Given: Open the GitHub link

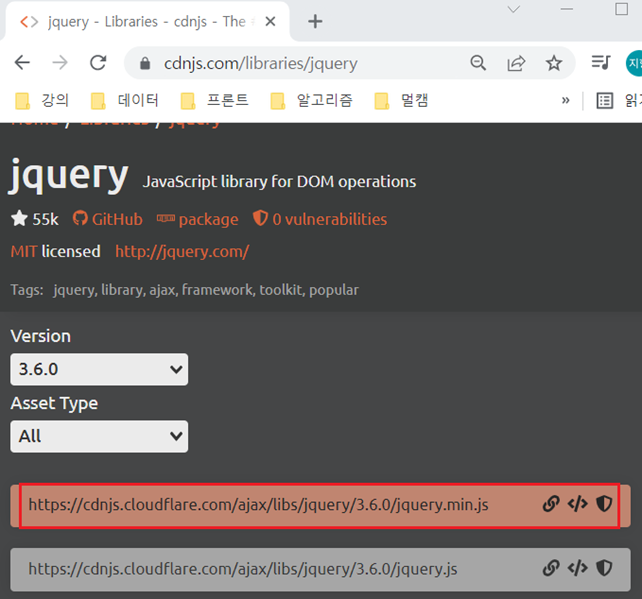Looking at the screenshot, I should coord(108,219).
